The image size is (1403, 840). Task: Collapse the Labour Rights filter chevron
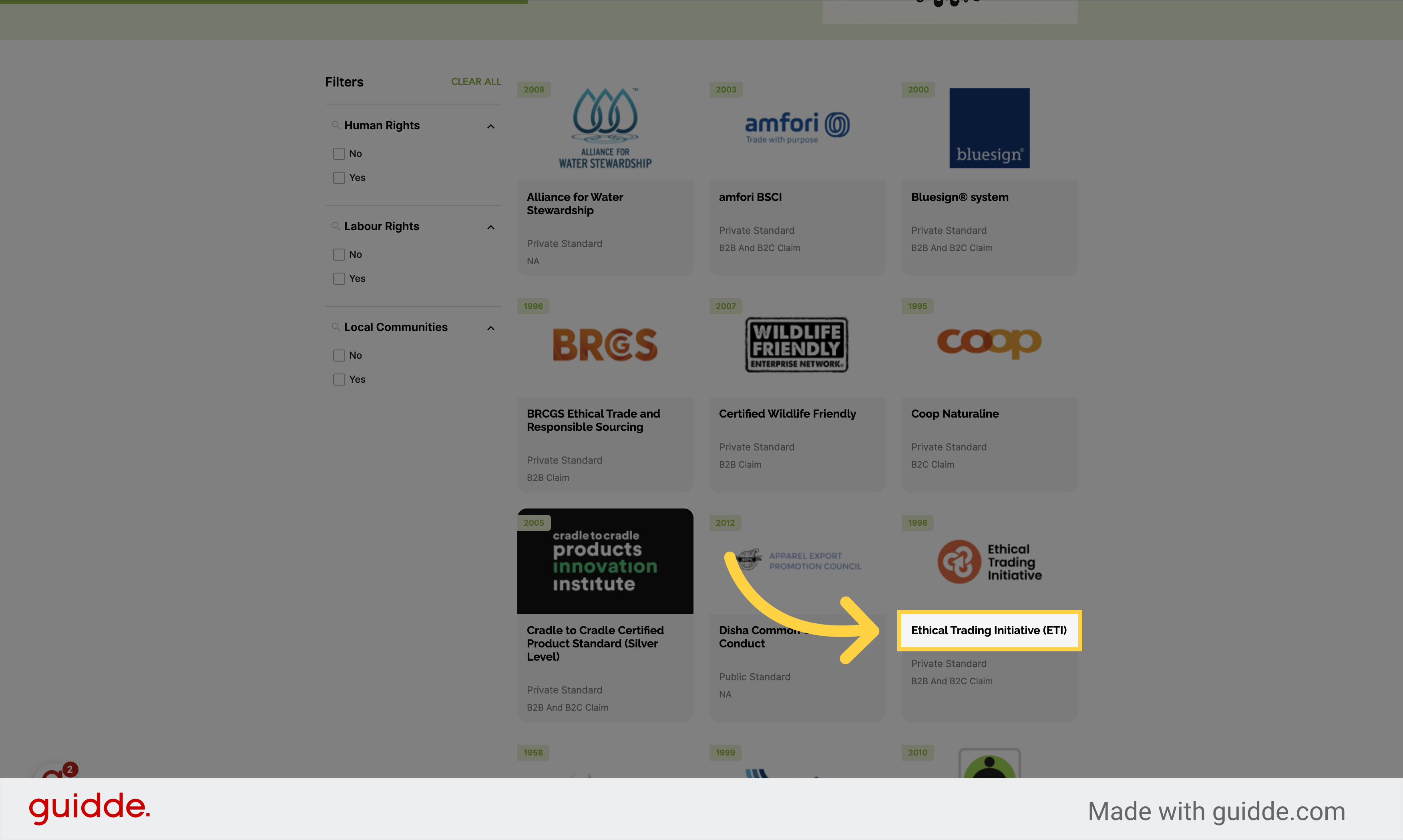pos(490,227)
